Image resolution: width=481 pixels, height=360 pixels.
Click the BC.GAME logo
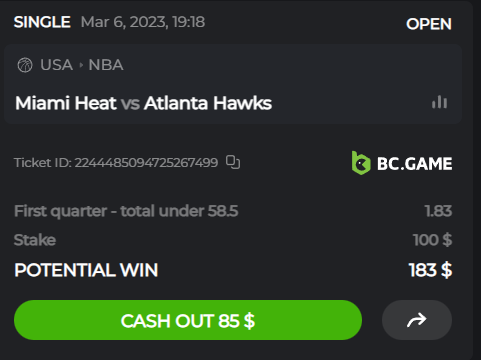tap(402, 163)
